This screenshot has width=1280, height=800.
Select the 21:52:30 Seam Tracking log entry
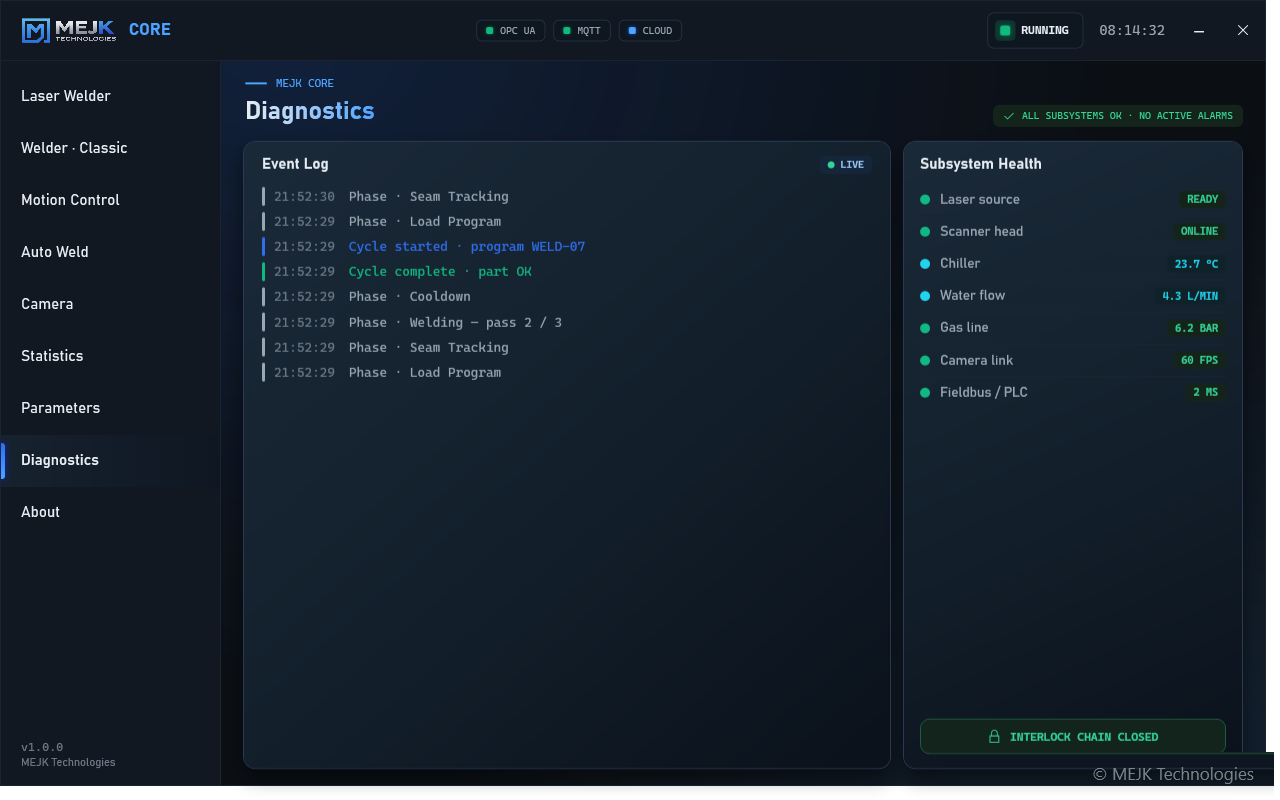(x=566, y=196)
